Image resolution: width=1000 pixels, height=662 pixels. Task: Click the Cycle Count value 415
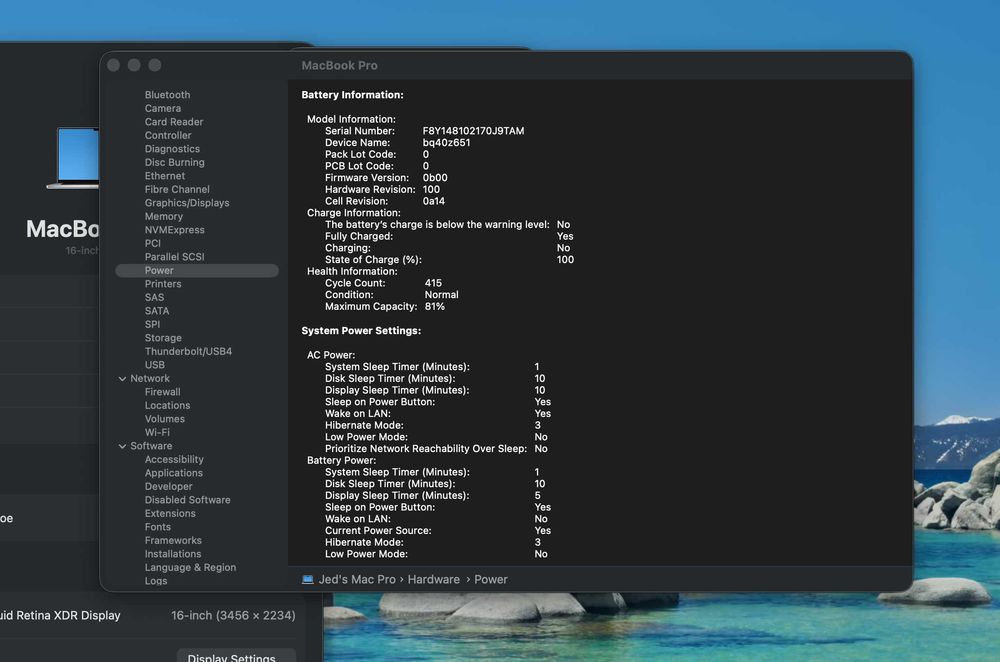433,283
